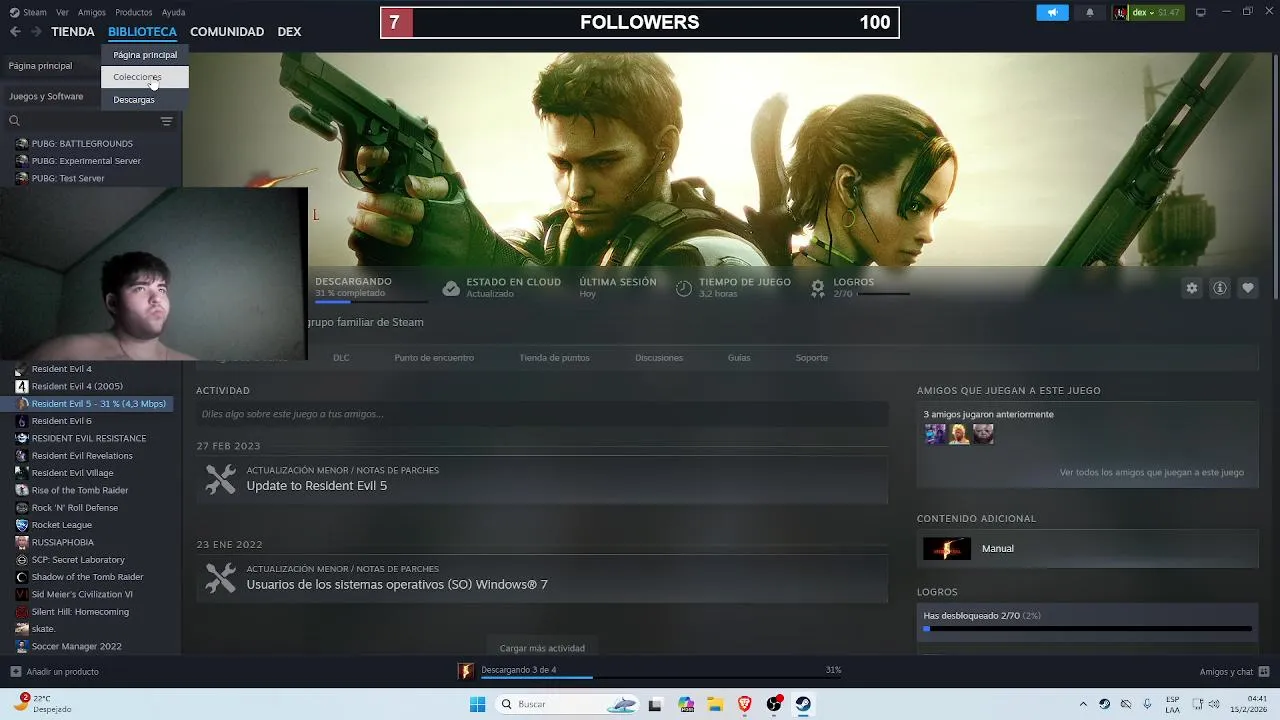Screen dimensions: 1280x720
Task: Open the Windows Start button
Action: pos(478,704)
